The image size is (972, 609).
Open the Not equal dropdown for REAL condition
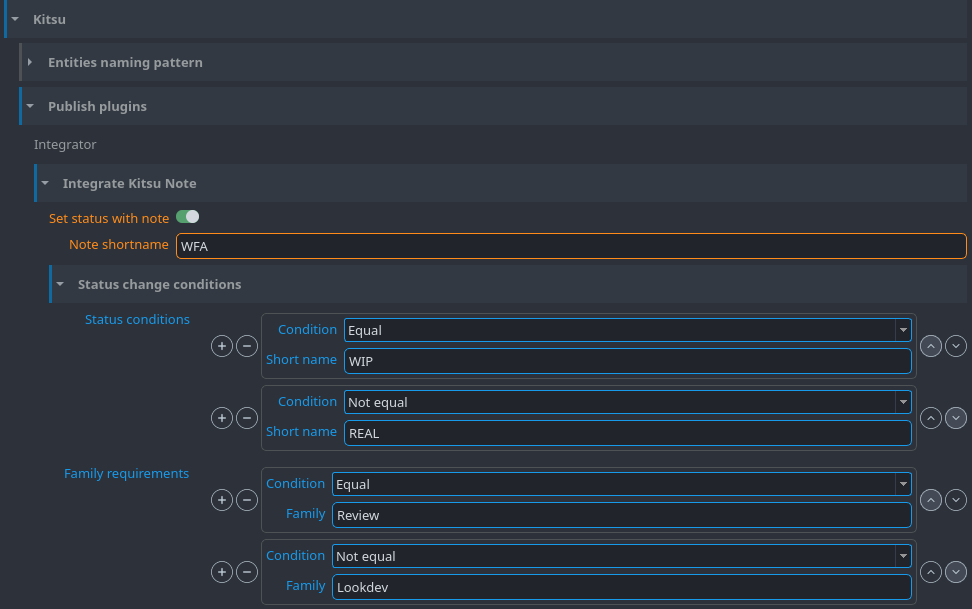902,402
